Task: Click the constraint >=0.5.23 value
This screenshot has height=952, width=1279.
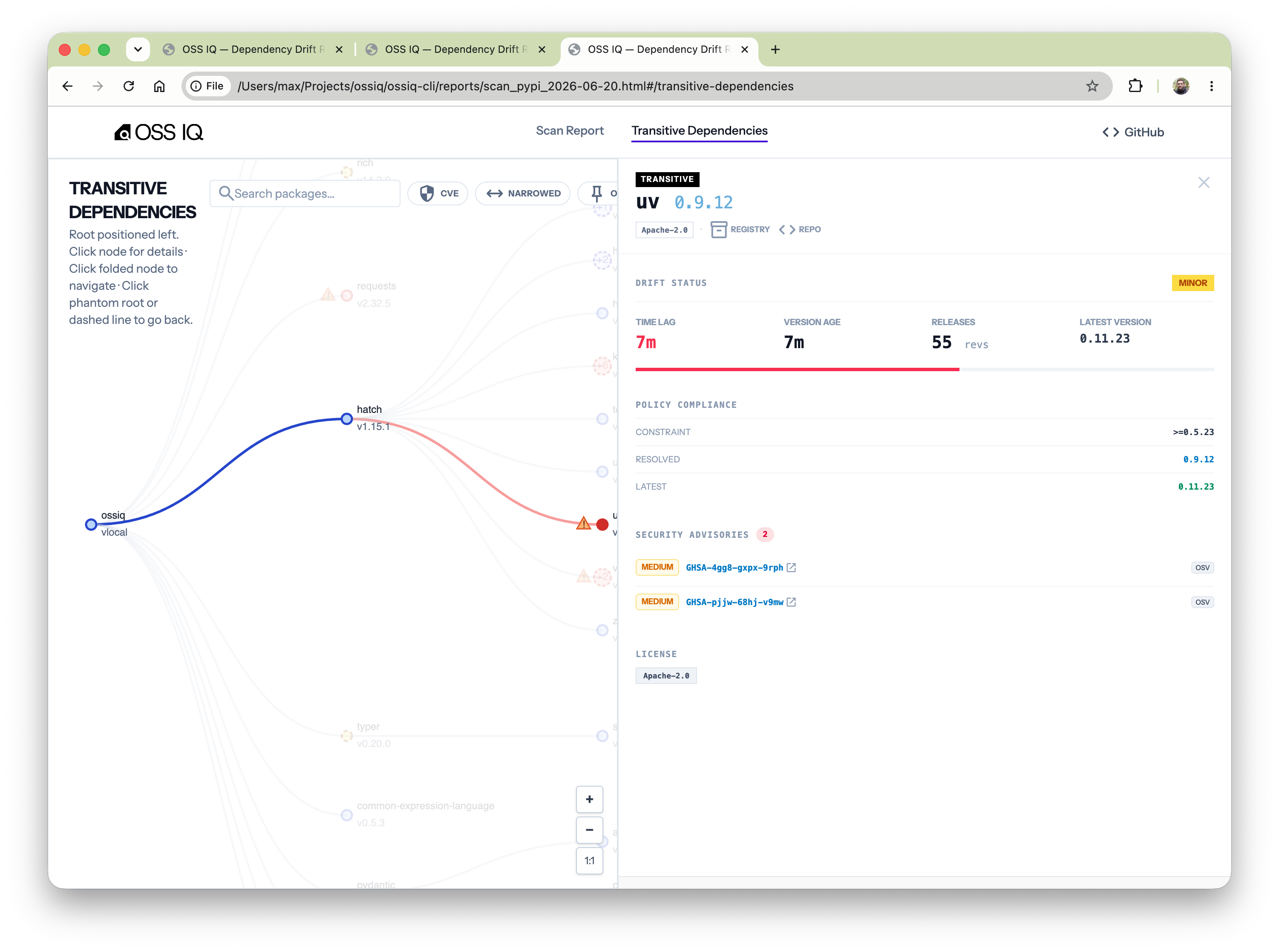Action: coord(1193,432)
